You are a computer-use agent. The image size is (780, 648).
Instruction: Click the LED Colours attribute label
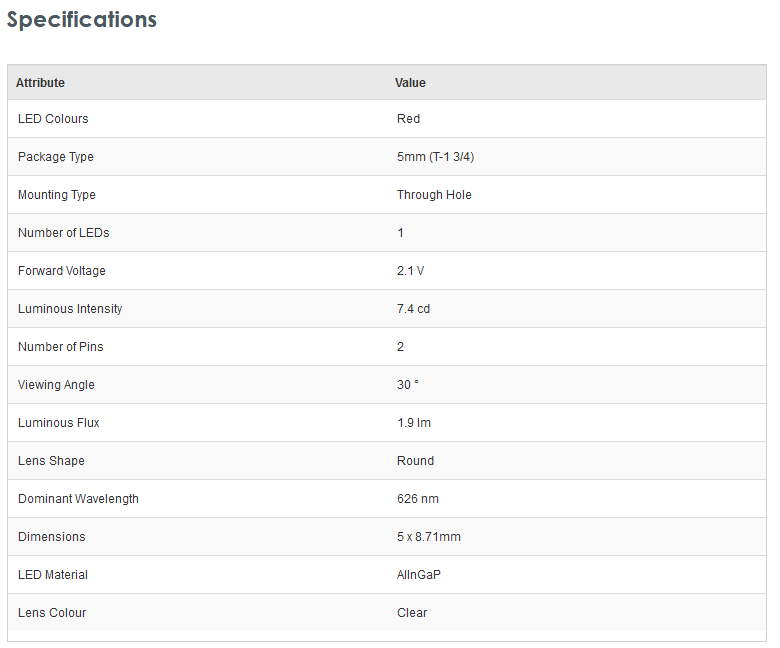click(x=53, y=119)
